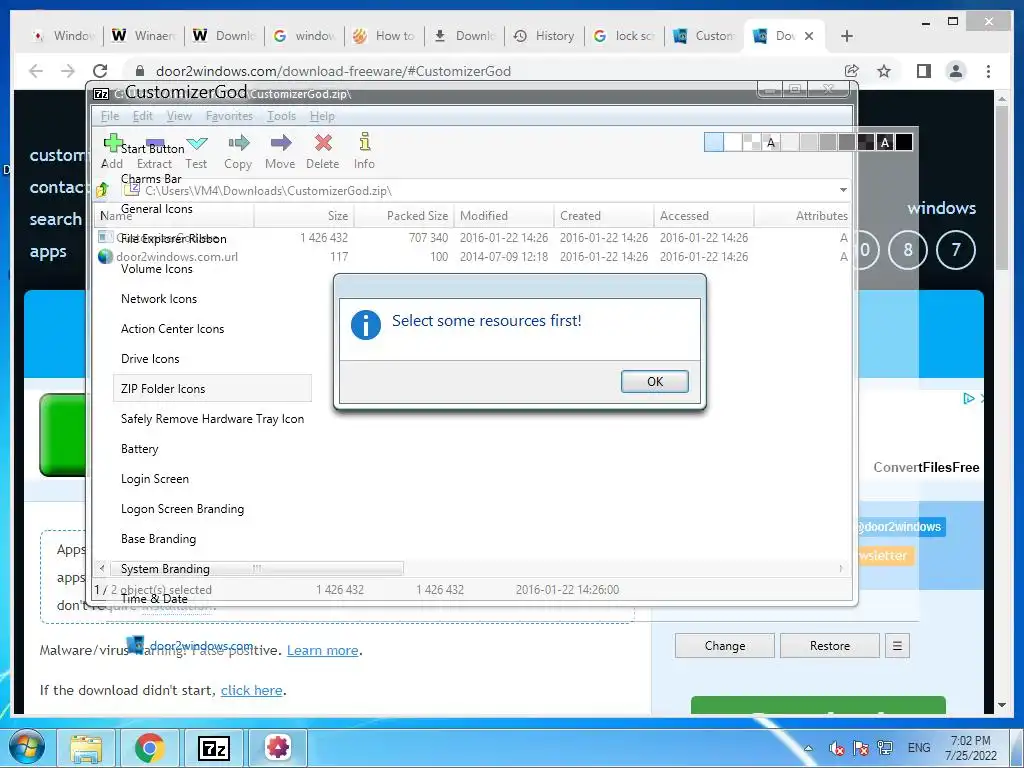Expand the 7-Zip address path dropdown
Viewport: 1024px width, 768px height.
[x=843, y=190]
